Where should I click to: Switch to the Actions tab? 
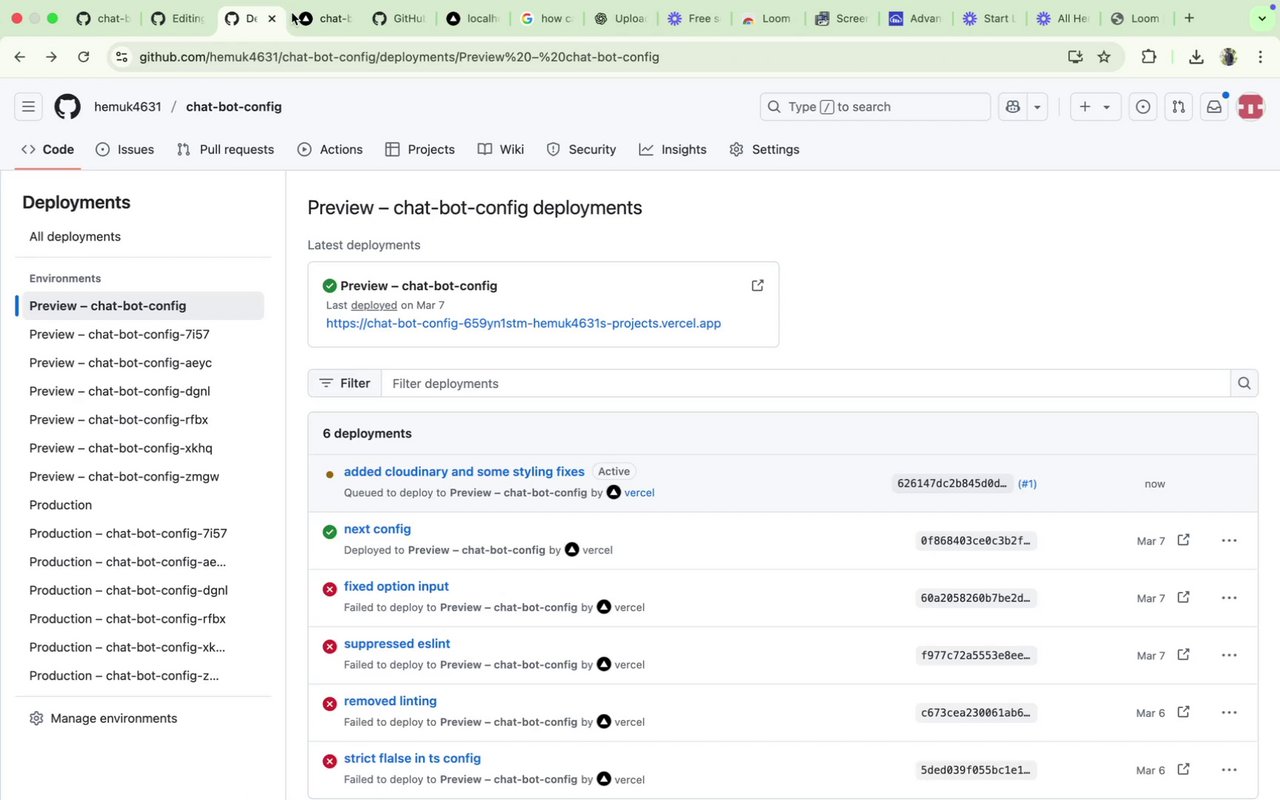(x=330, y=149)
